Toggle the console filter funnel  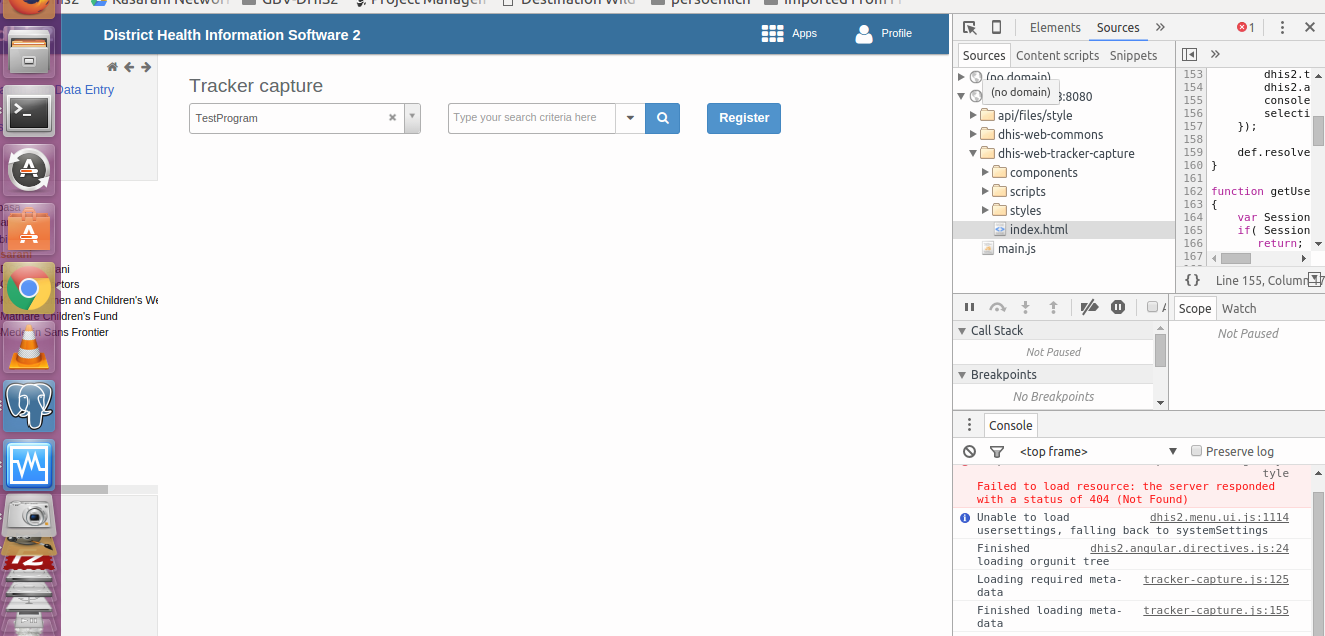click(996, 451)
